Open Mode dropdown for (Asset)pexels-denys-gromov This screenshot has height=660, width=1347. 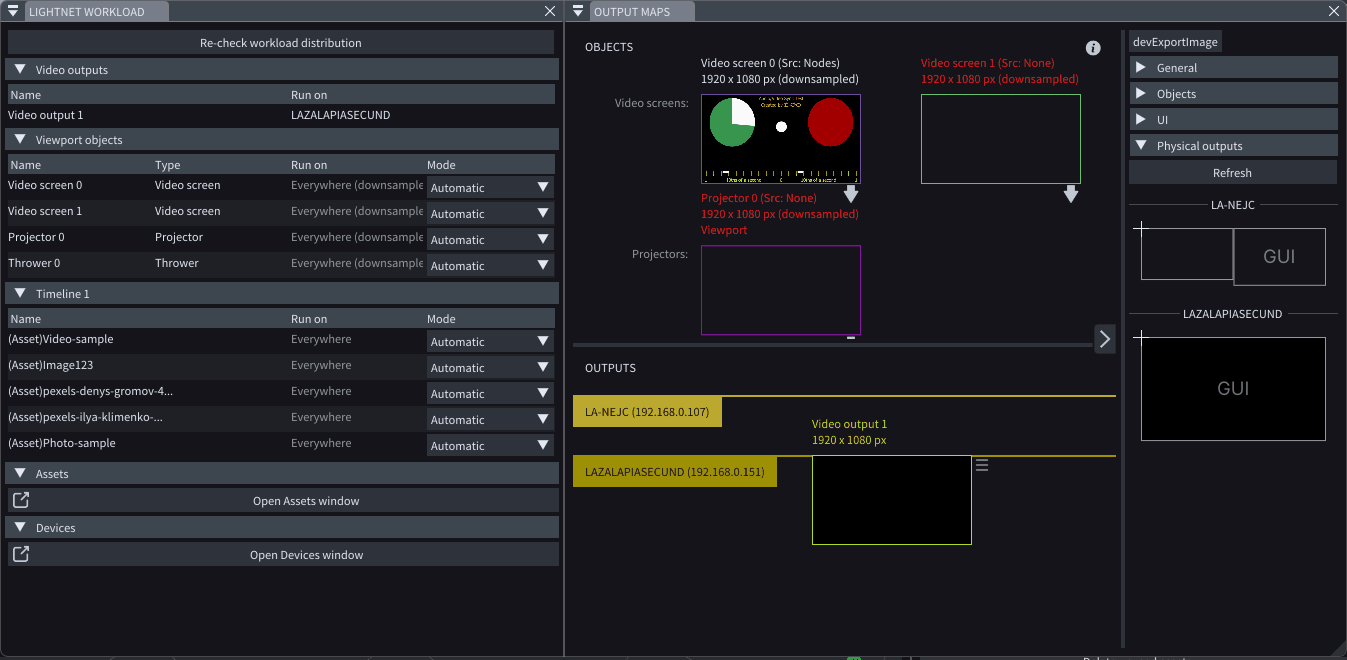[490, 393]
